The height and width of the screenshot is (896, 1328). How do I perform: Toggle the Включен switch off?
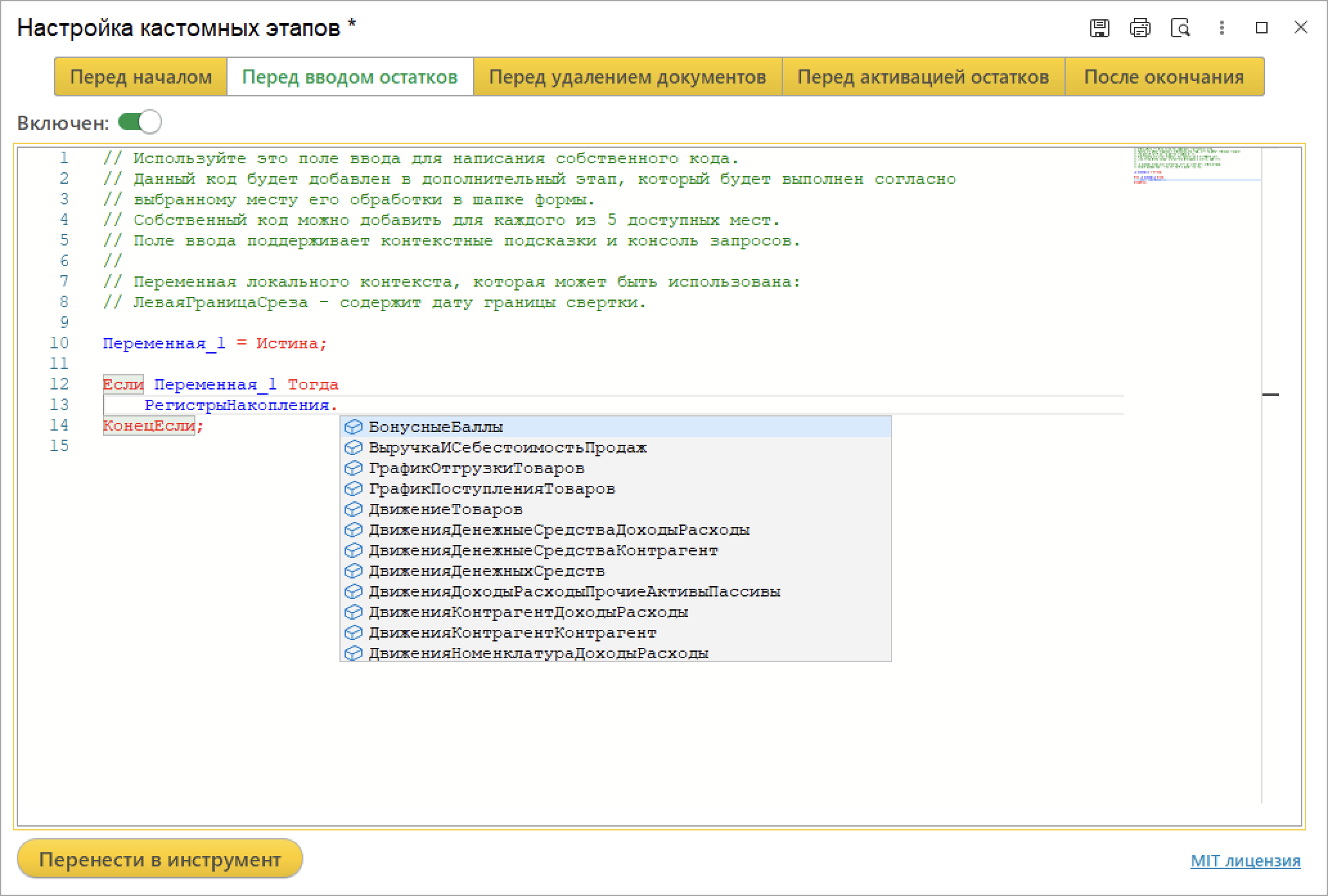[140, 122]
